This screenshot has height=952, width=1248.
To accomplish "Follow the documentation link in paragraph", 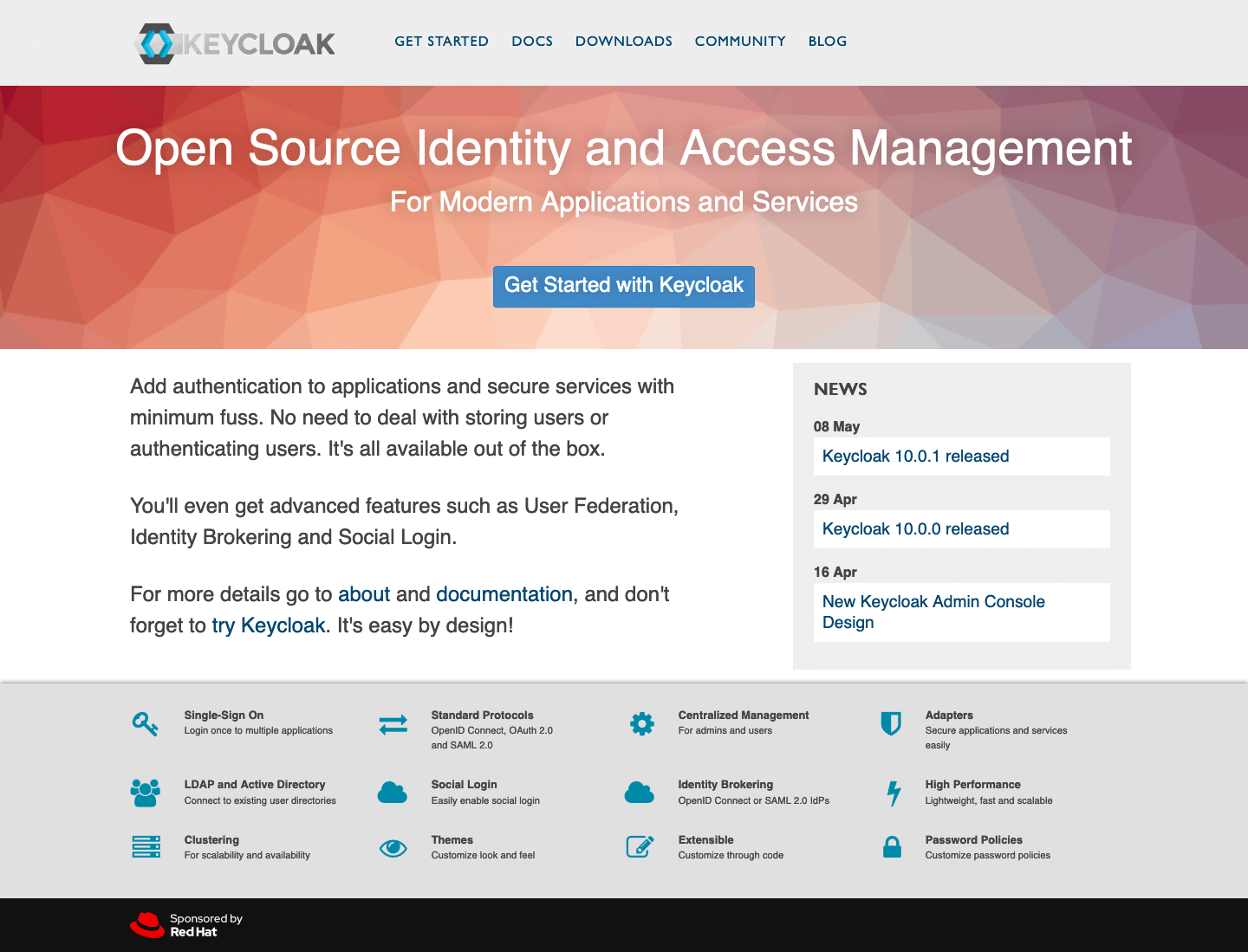I will (x=504, y=594).
